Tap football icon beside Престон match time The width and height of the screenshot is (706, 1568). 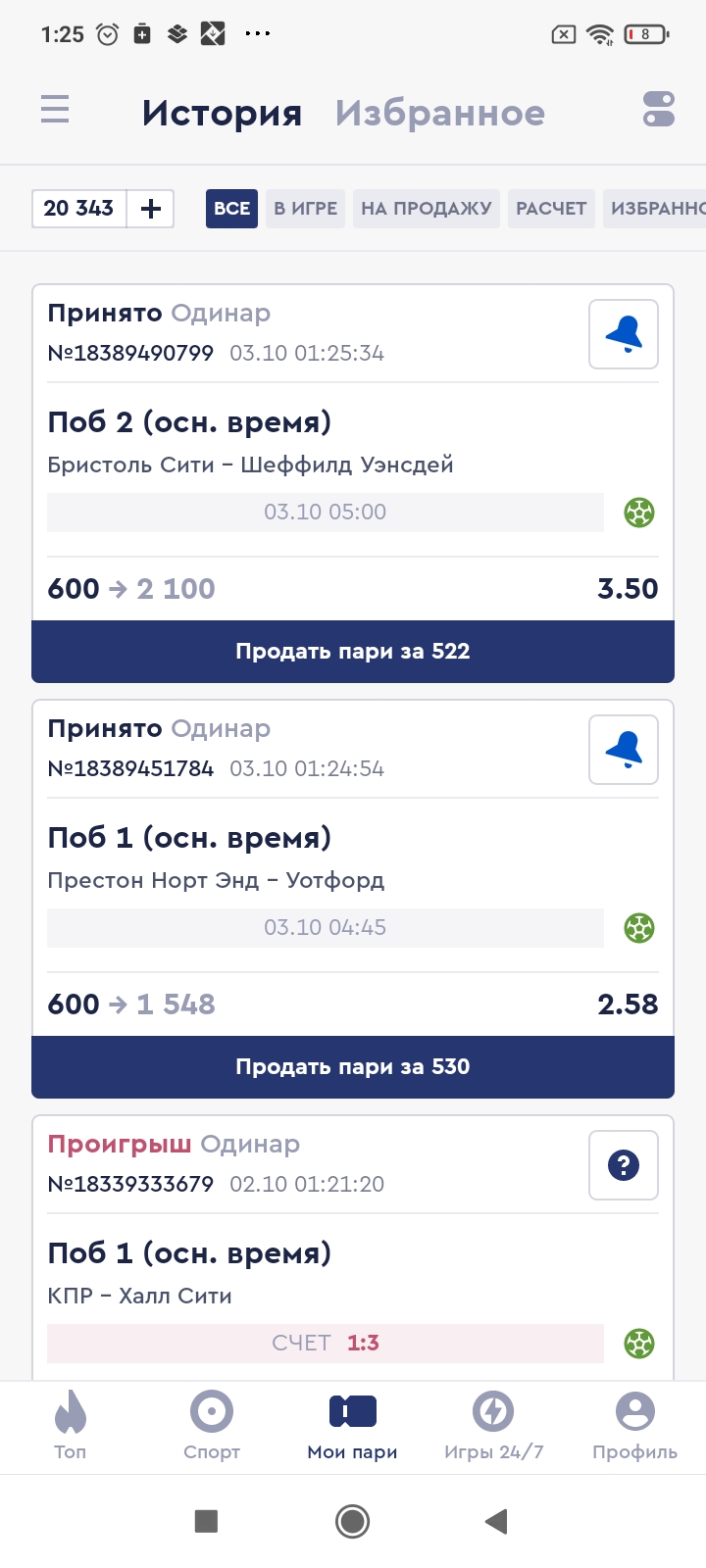click(x=639, y=928)
